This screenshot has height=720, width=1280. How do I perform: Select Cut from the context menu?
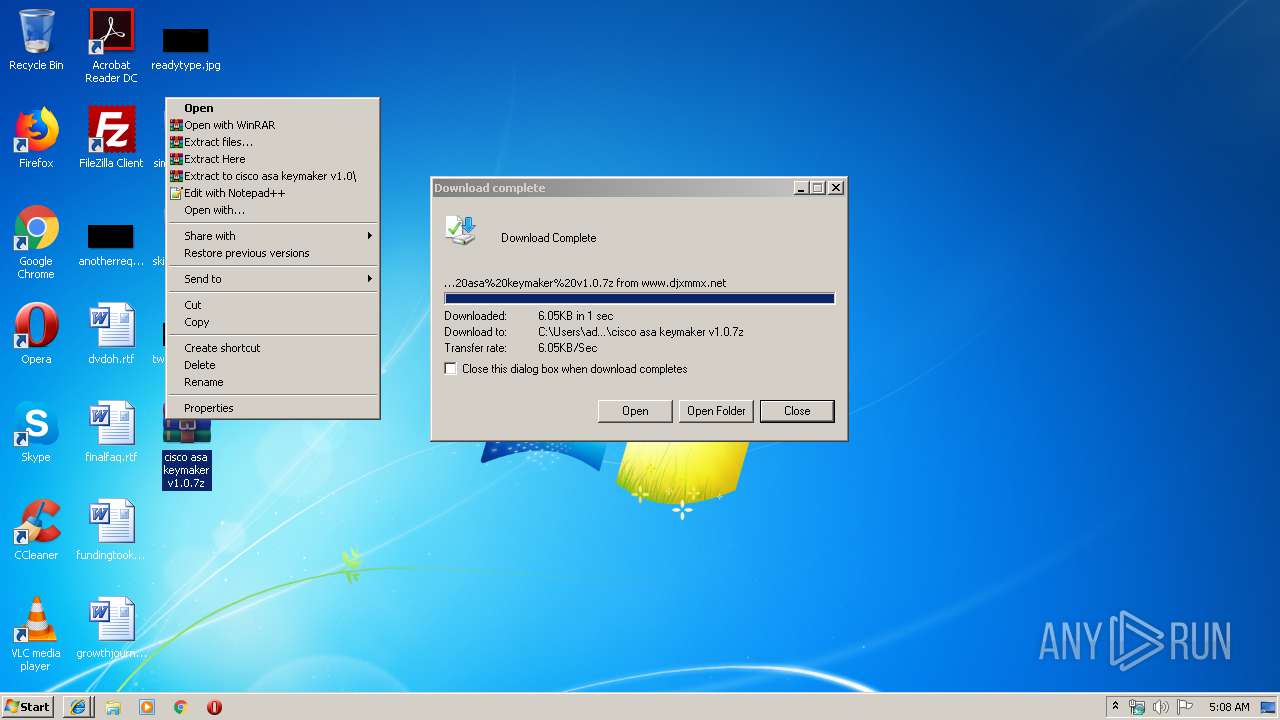click(x=272, y=305)
